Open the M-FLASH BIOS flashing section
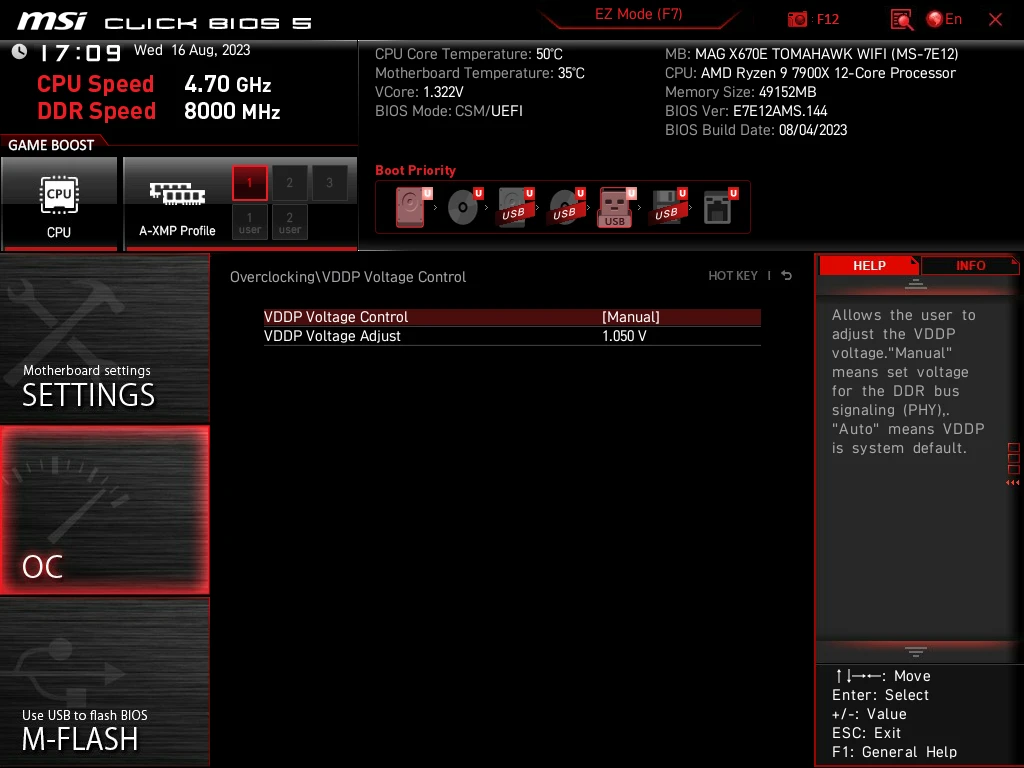The height and width of the screenshot is (768, 1024). [105, 682]
